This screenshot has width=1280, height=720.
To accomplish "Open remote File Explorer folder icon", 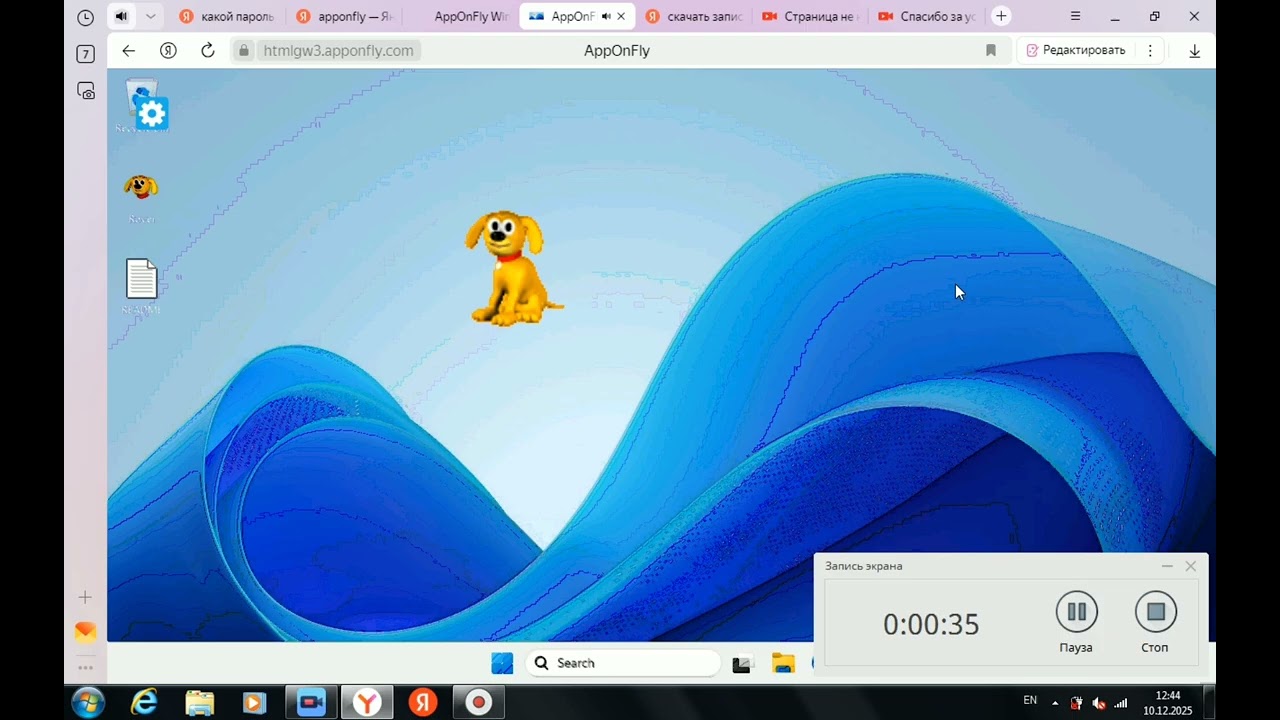I will coord(782,663).
